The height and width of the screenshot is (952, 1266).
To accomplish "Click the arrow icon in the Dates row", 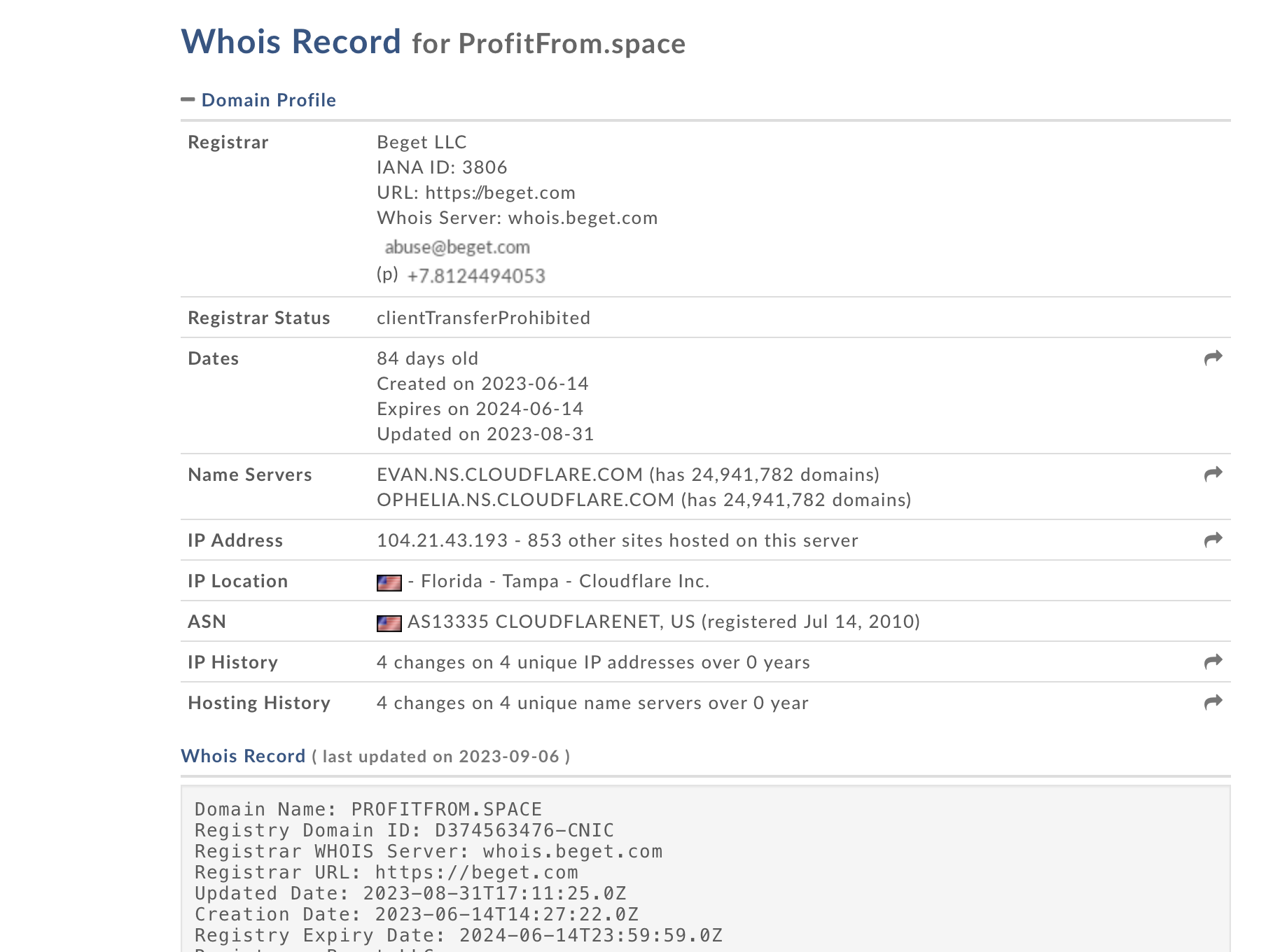I will click(1213, 358).
